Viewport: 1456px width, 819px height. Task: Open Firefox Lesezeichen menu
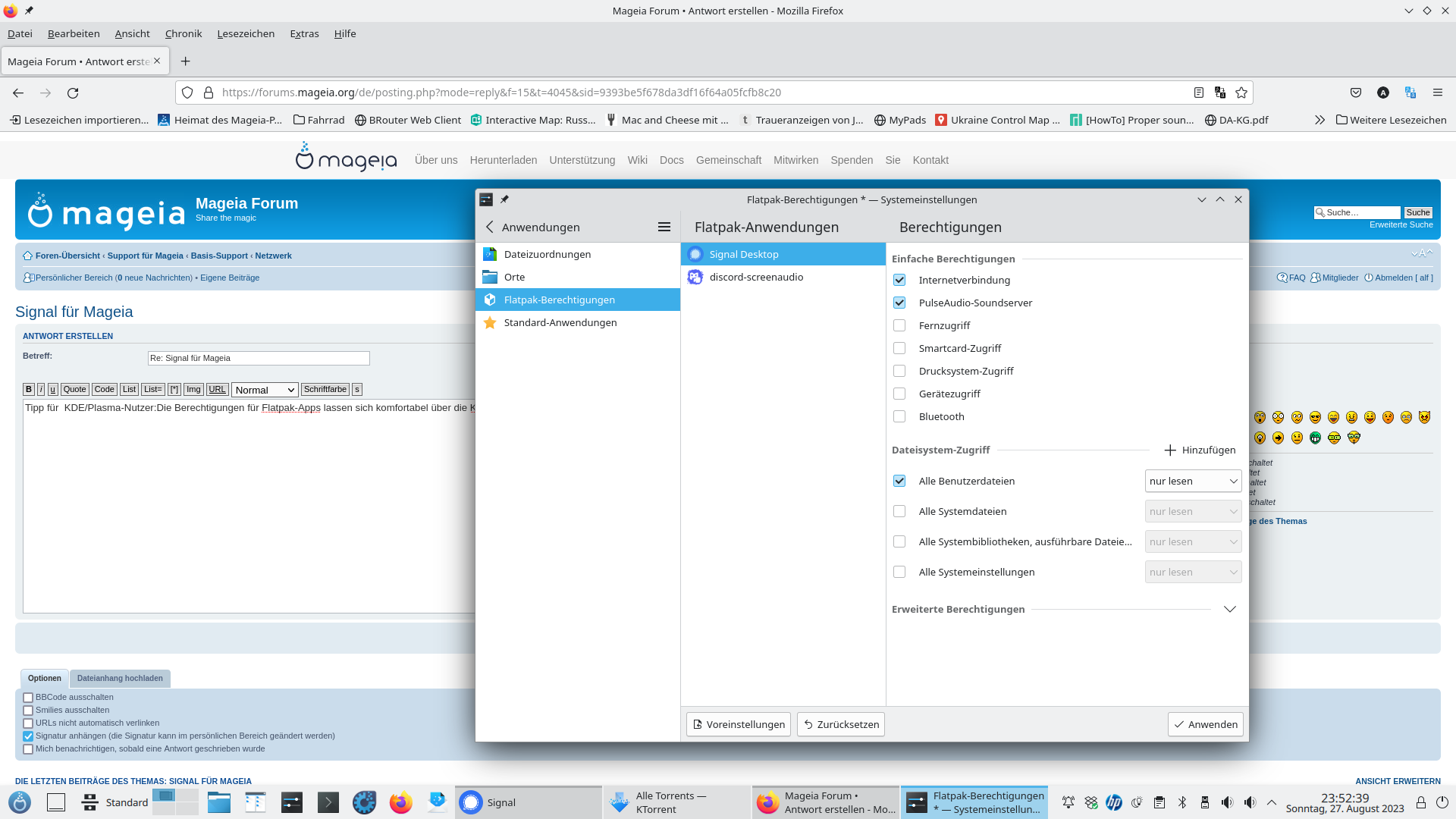pyautogui.click(x=246, y=33)
